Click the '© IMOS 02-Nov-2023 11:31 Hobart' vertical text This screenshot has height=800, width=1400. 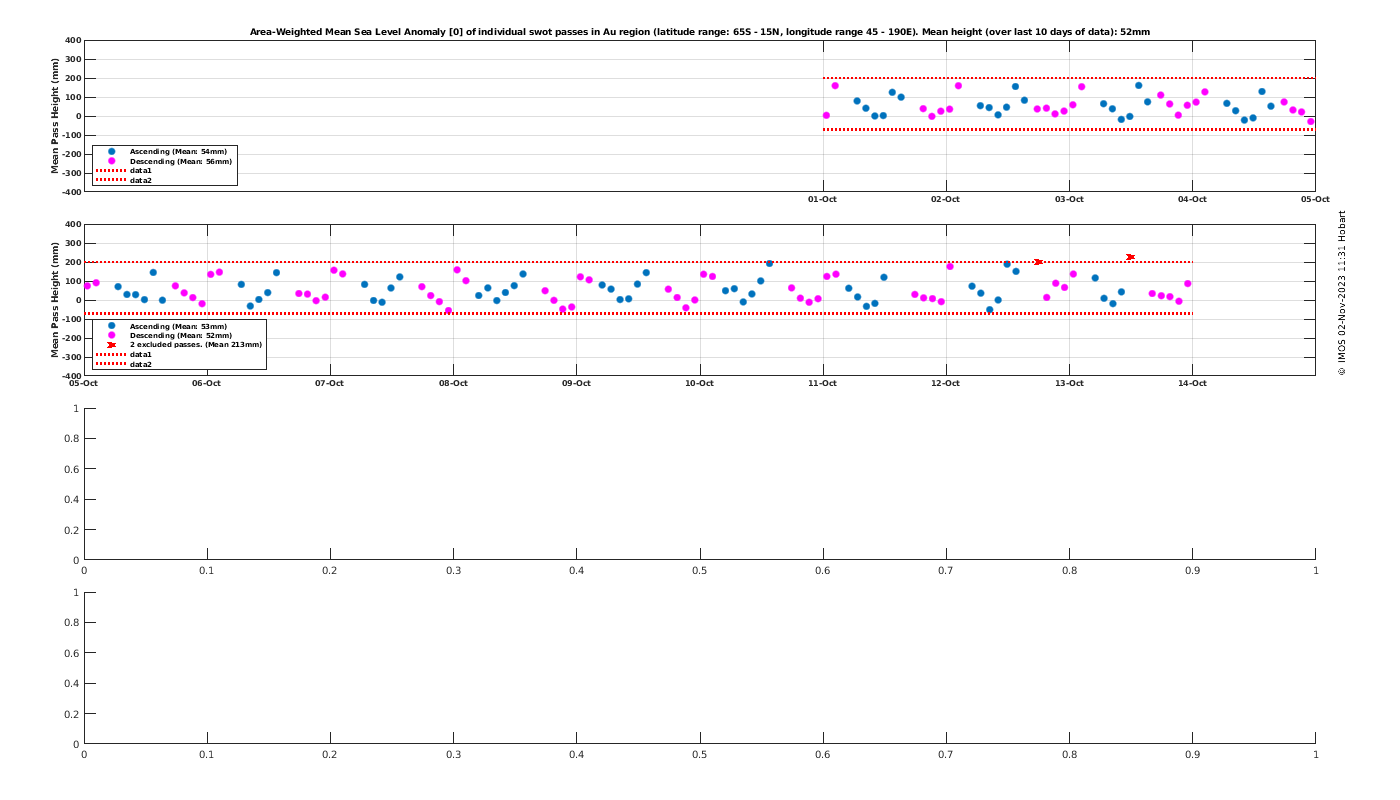pos(1342,292)
